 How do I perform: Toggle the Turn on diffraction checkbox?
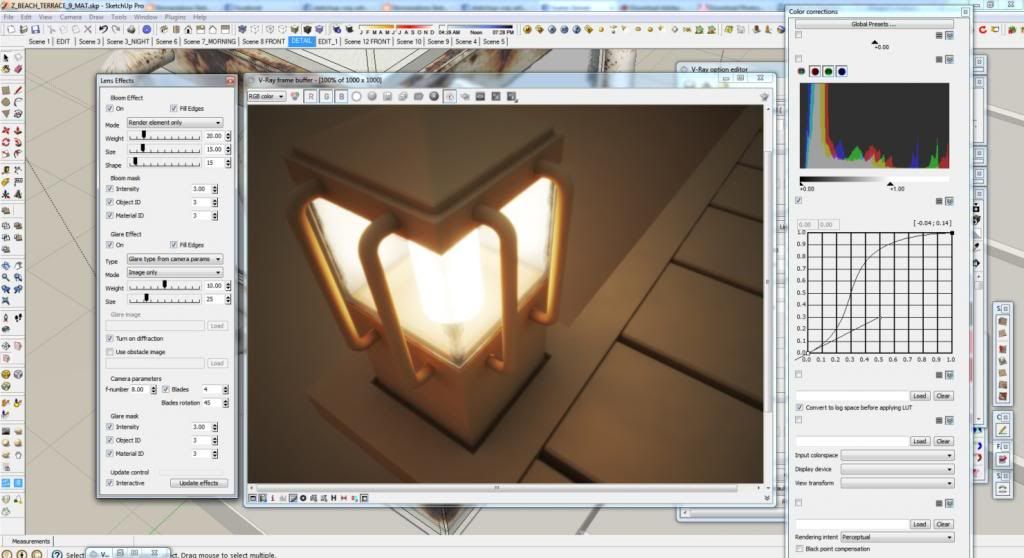pyautogui.click(x=110, y=339)
